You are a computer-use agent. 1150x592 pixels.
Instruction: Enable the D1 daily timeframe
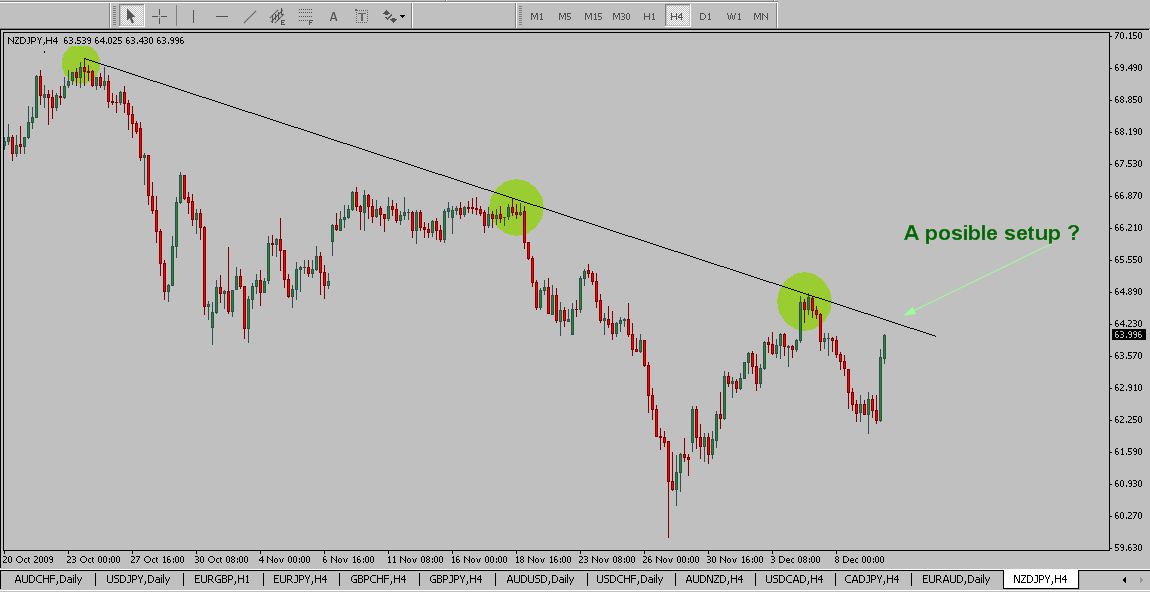[705, 16]
